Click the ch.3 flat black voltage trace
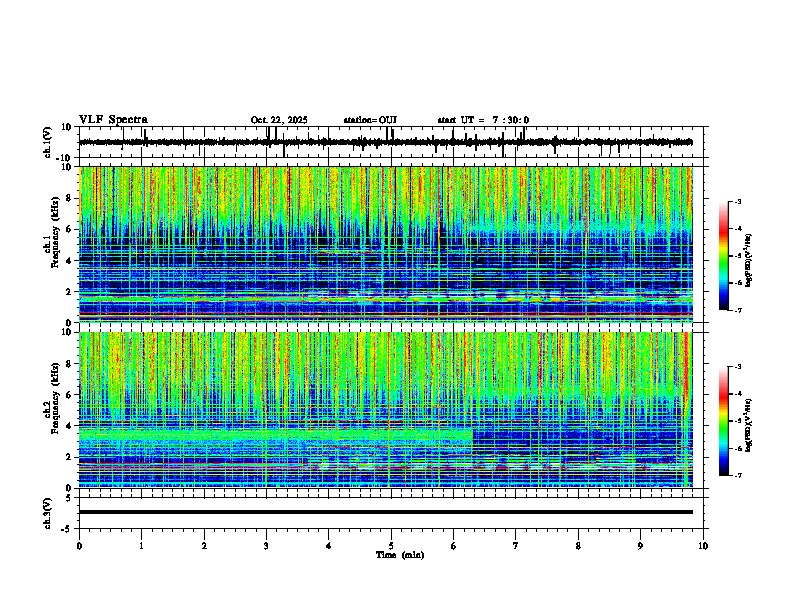 pyautogui.click(x=386, y=512)
